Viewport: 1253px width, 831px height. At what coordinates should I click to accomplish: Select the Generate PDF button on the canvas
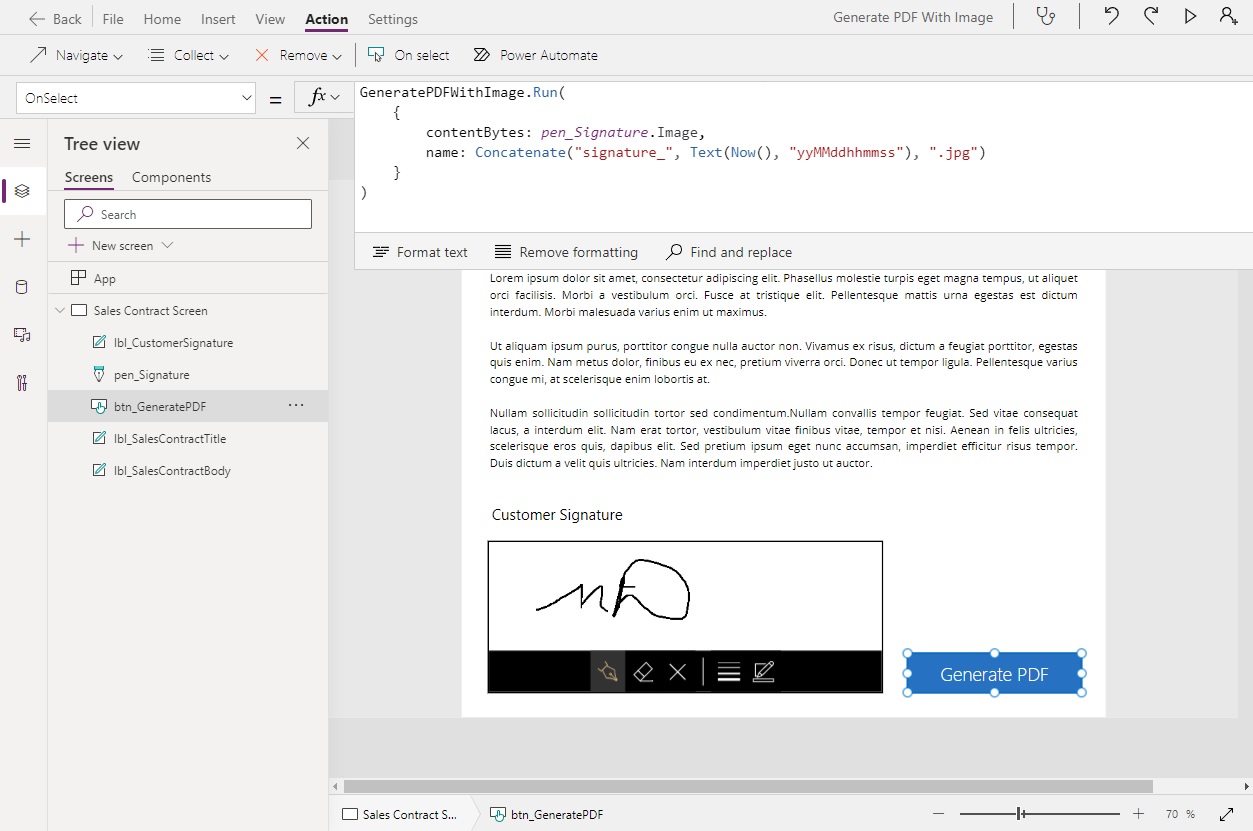pyautogui.click(x=993, y=673)
